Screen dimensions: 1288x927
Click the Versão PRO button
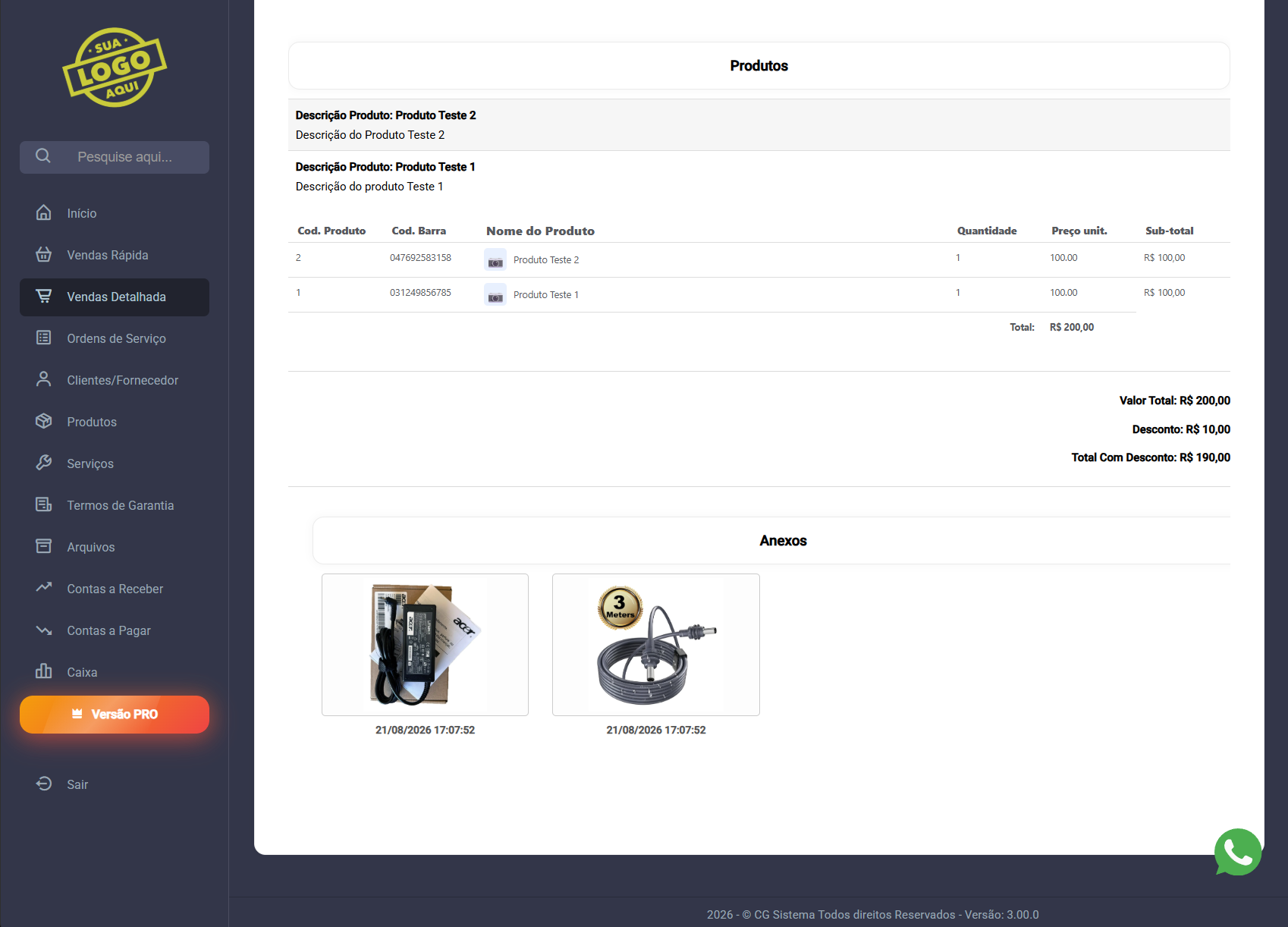coord(115,715)
